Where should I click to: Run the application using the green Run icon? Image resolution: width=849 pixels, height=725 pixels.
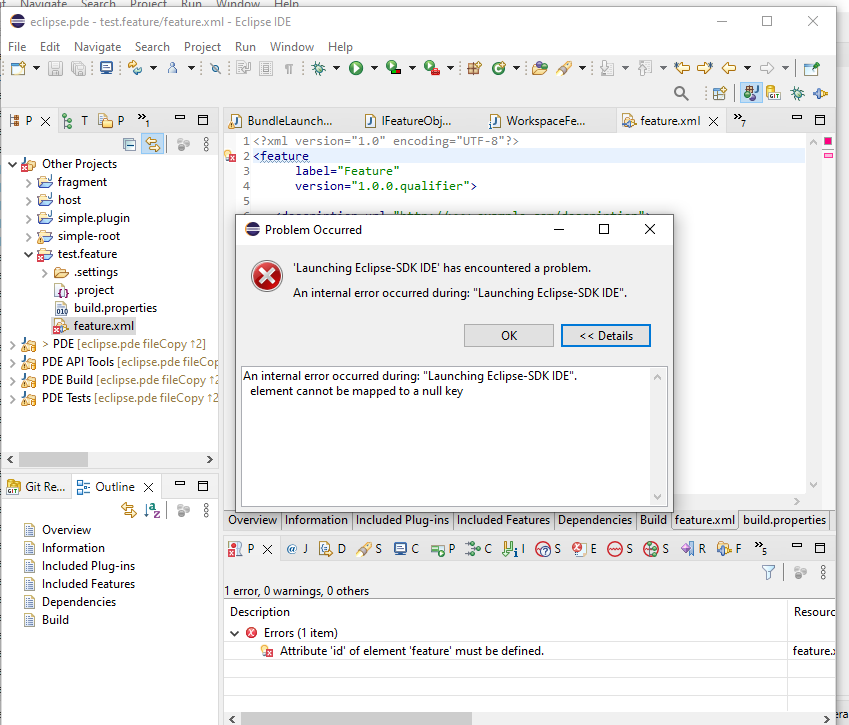click(x=355, y=68)
